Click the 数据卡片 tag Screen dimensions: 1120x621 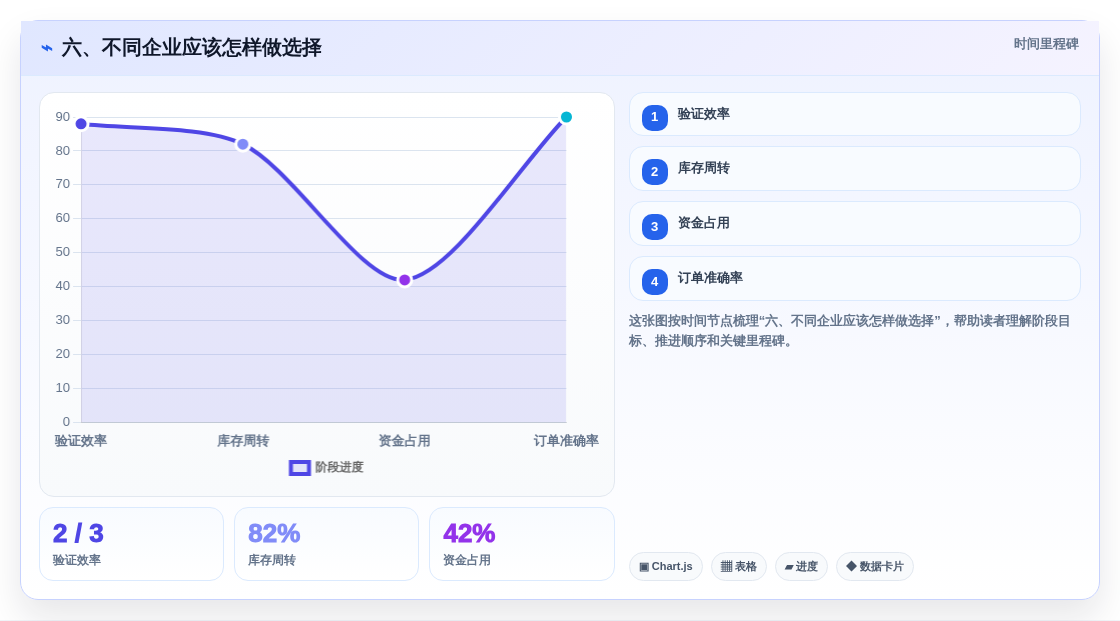(875, 567)
